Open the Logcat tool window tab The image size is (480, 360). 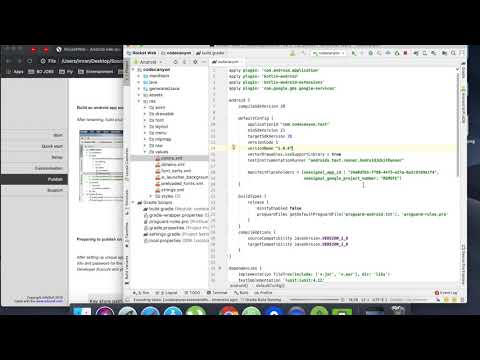pos(166,293)
